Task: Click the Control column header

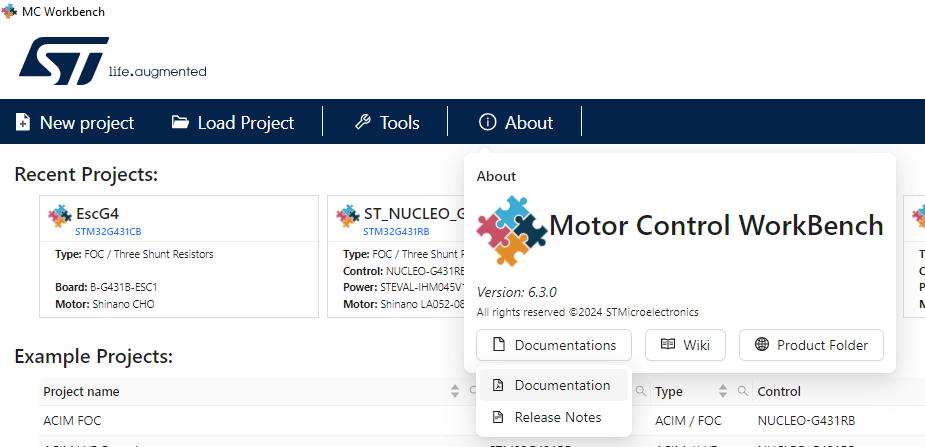Action: [779, 392]
